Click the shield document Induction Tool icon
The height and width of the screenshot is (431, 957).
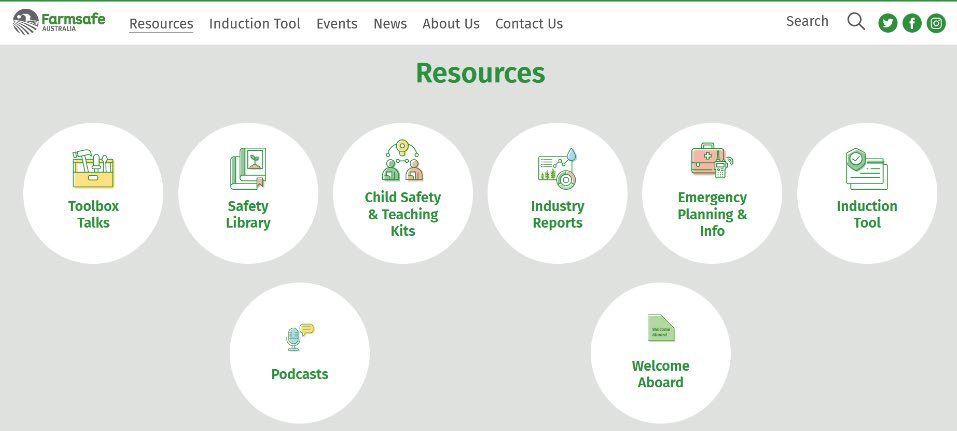tap(867, 169)
